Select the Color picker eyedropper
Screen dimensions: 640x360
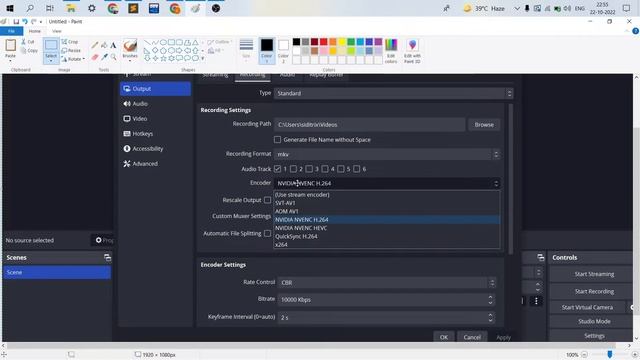(x=104, y=57)
